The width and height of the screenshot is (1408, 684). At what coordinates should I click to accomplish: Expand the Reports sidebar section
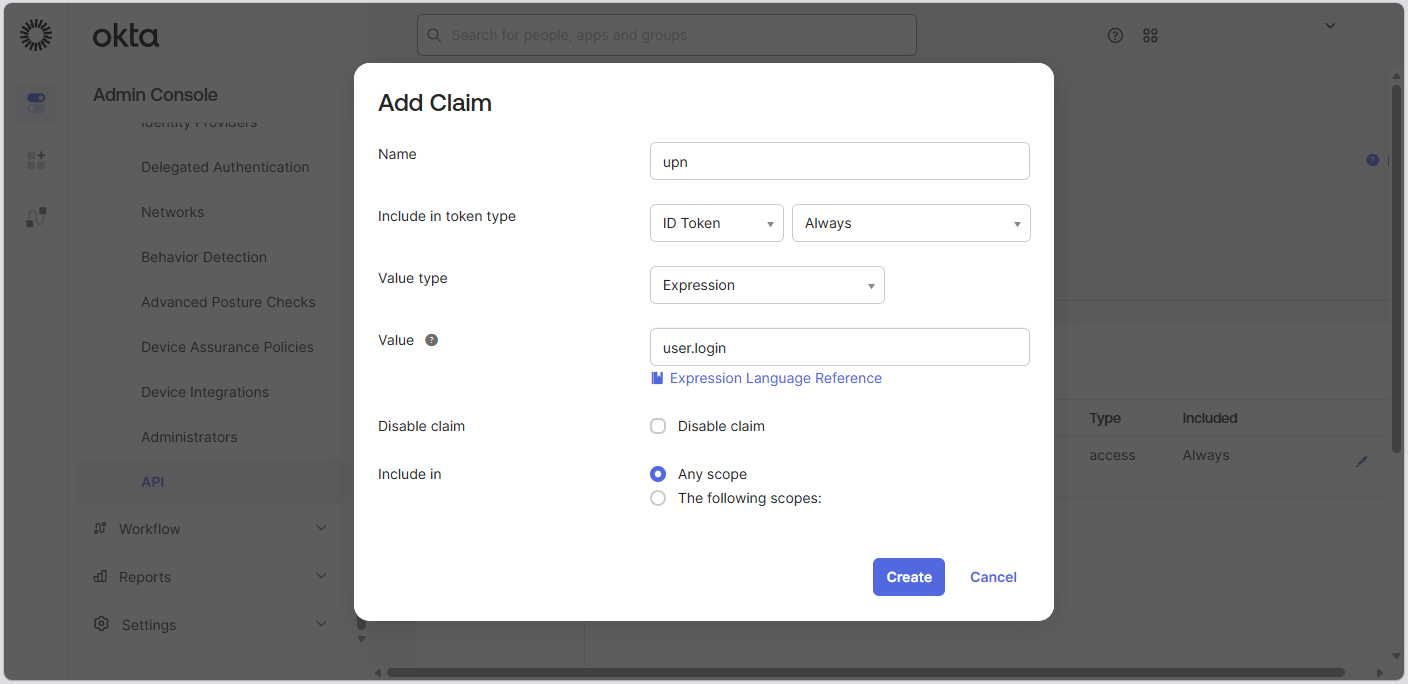pos(321,576)
